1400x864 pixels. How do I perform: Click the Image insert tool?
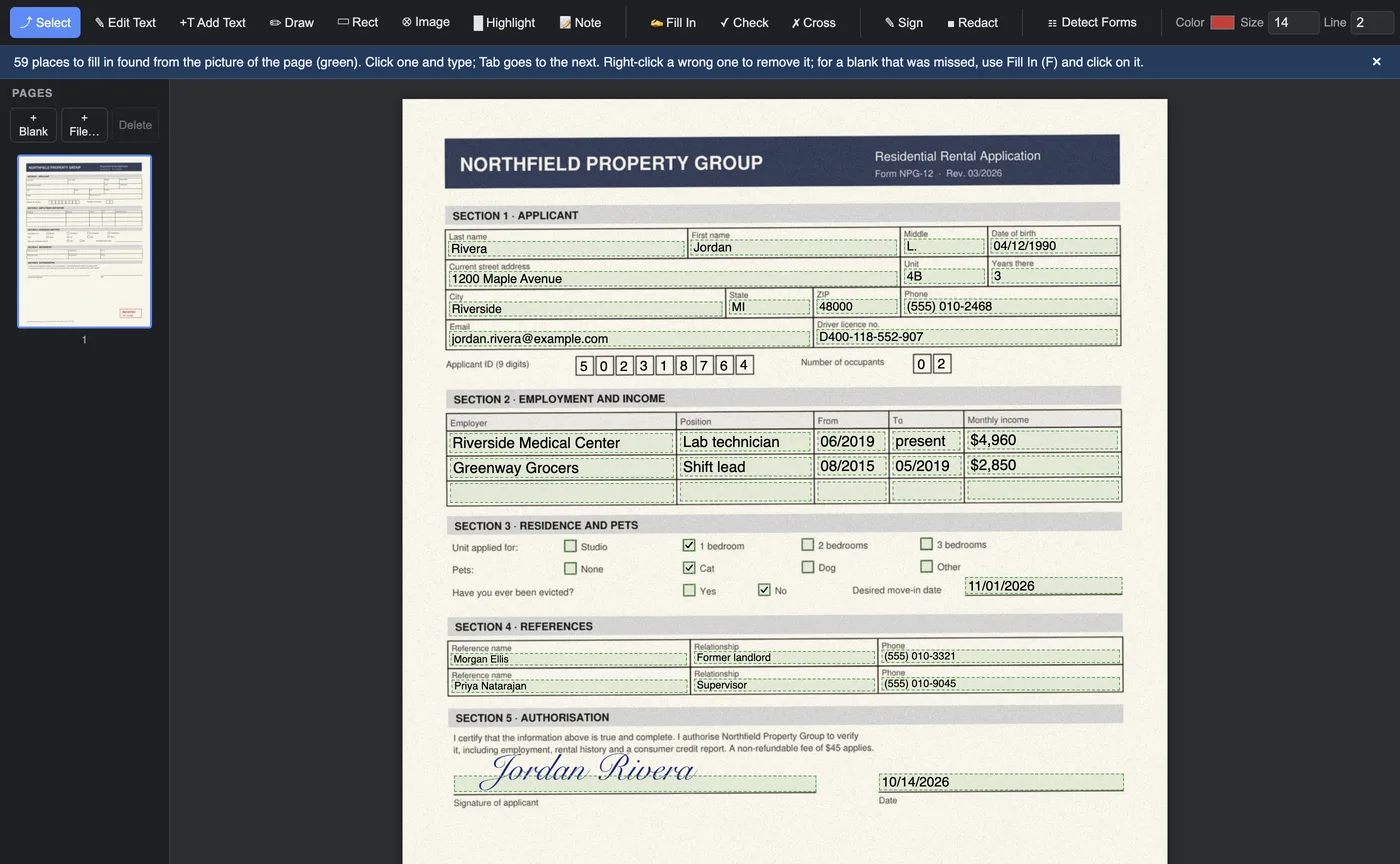(x=426, y=22)
